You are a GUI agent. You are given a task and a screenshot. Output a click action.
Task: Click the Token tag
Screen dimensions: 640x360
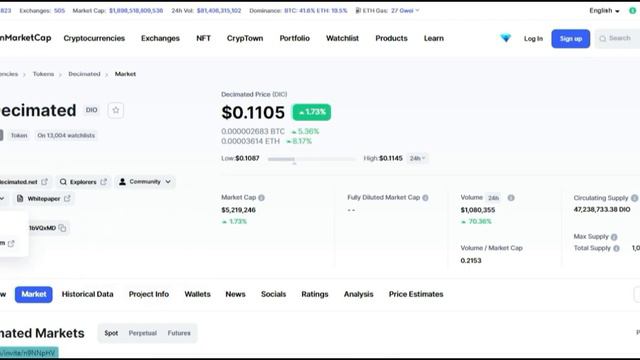(19, 135)
